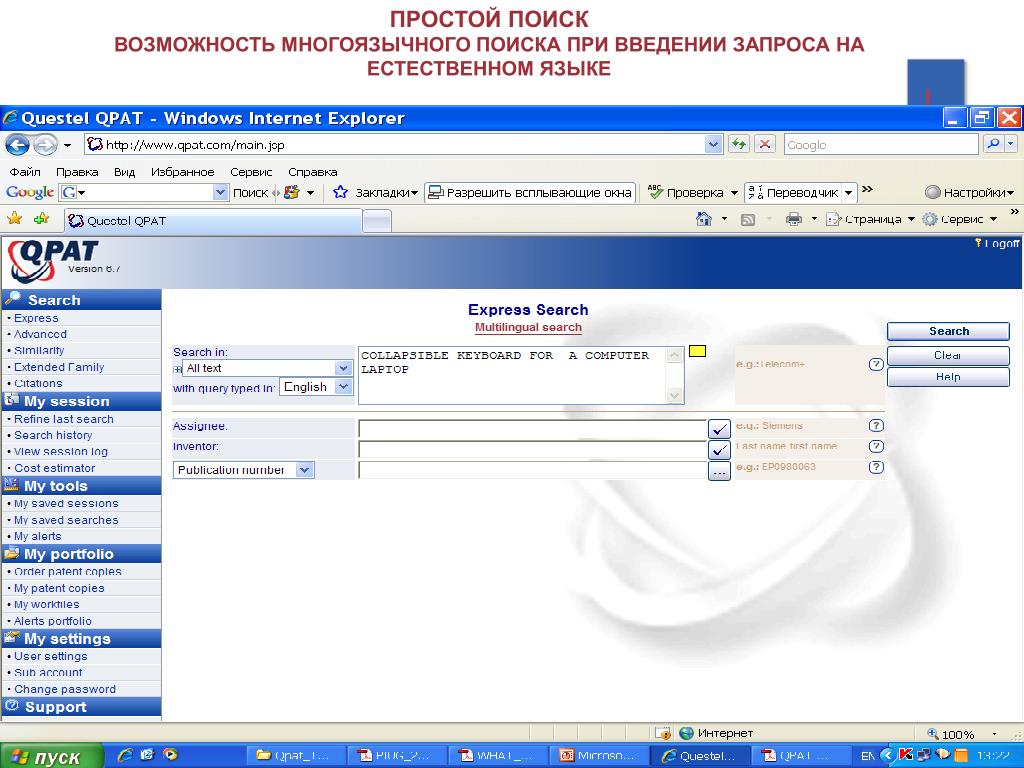Open the Настройки settings dropdown
The height and width of the screenshot is (768, 1024).
pos(970,193)
